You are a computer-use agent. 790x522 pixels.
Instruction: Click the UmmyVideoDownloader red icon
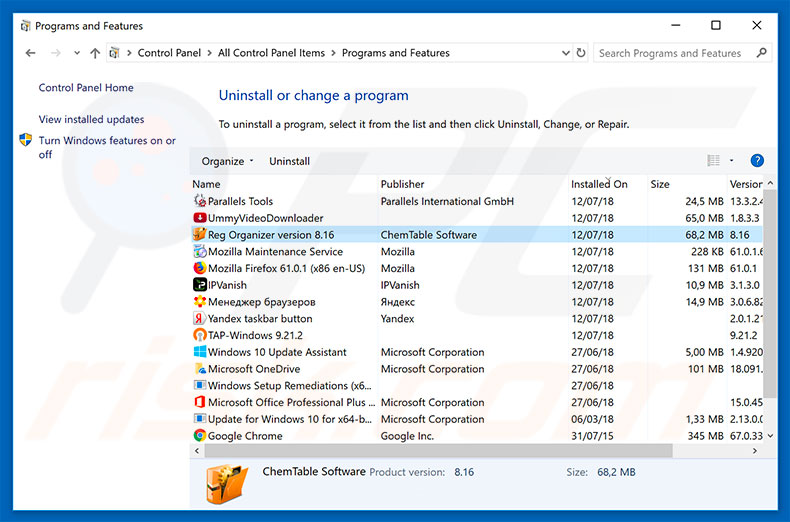pyautogui.click(x=200, y=218)
